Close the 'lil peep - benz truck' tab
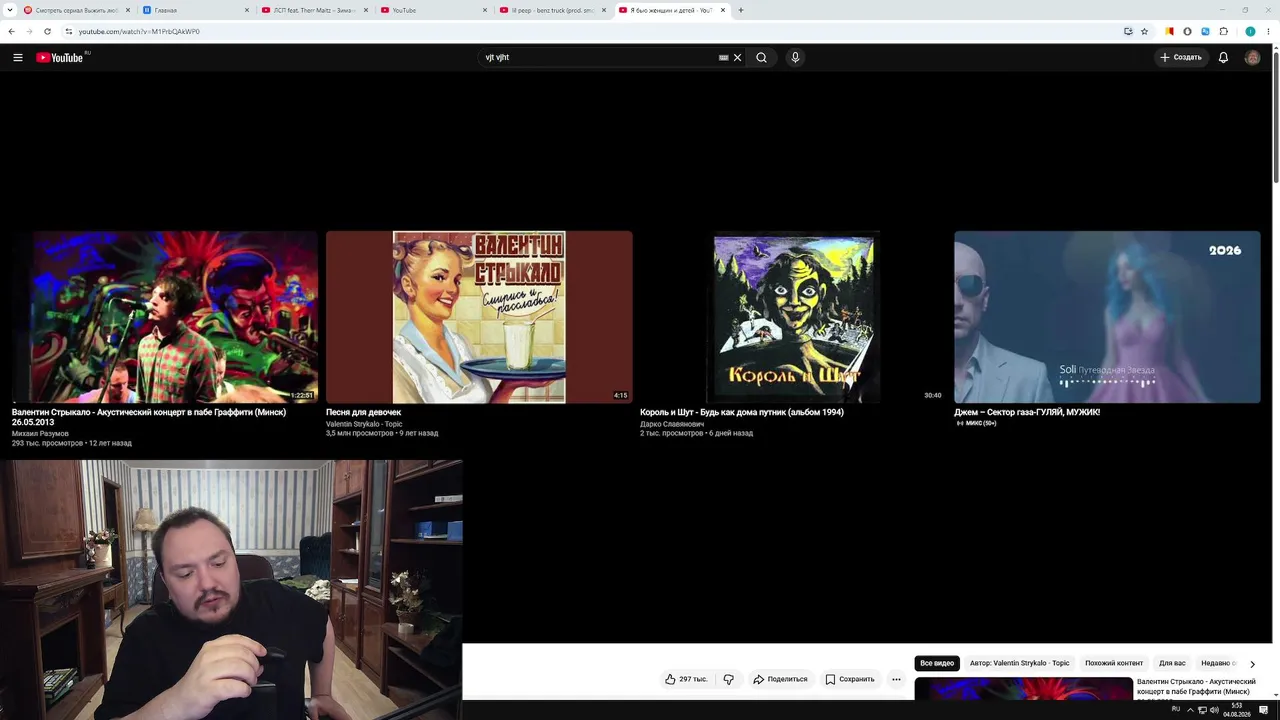The height and width of the screenshot is (720, 1280). click(604, 10)
